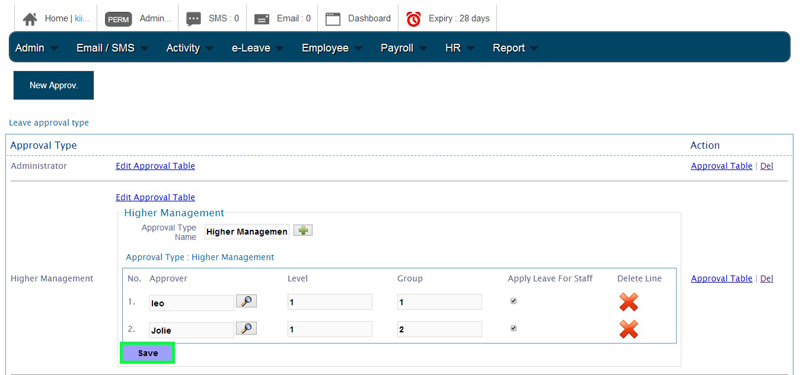Image resolution: width=800 pixels, height=375 pixels.
Task: Expand the Payroll dropdown menu
Action: point(404,48)
